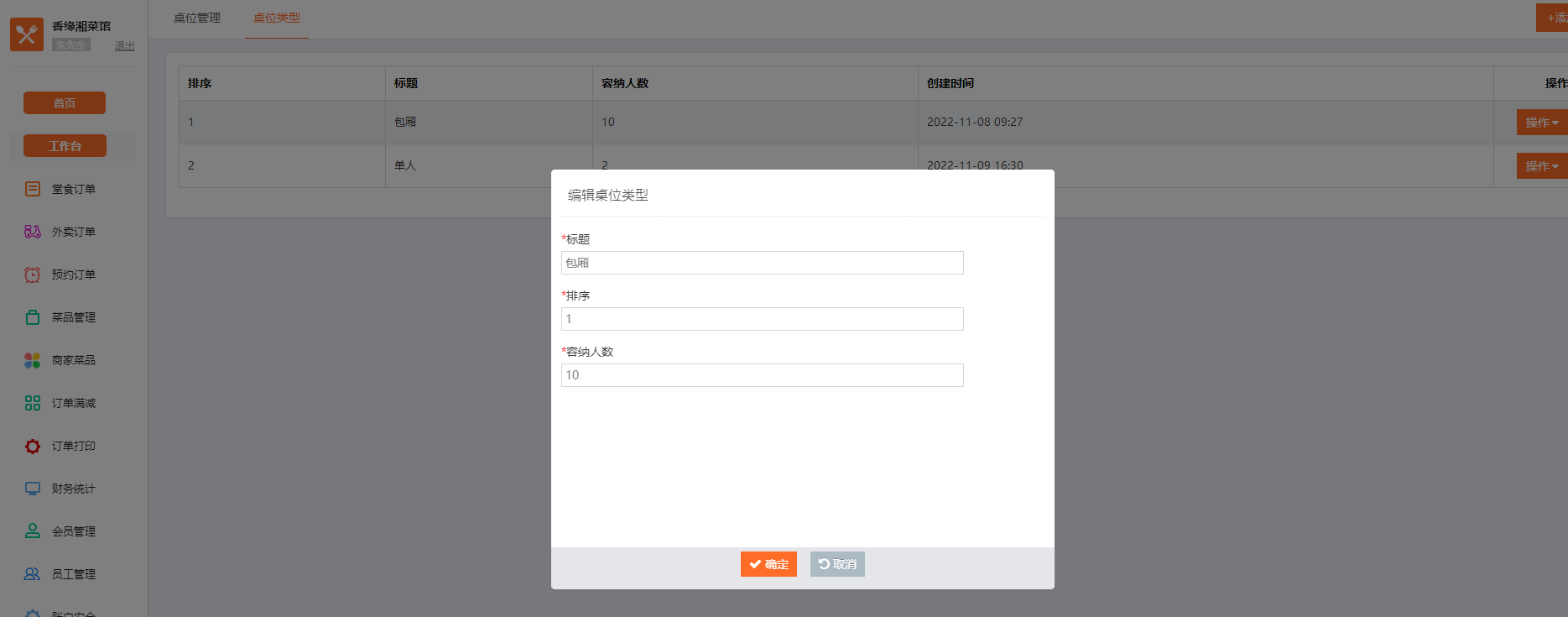Select the 订单打印 gear icon

[x=33, y=446]
